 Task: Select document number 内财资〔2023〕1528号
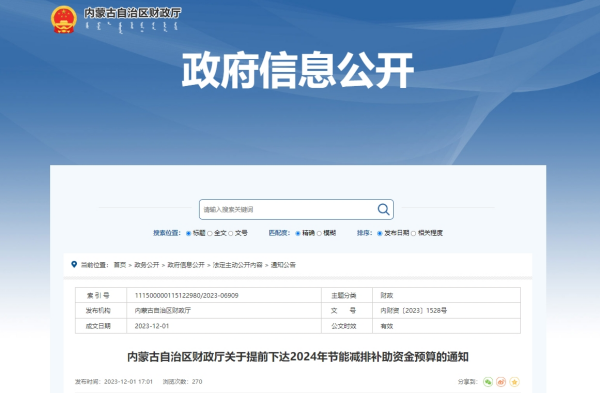414,310
